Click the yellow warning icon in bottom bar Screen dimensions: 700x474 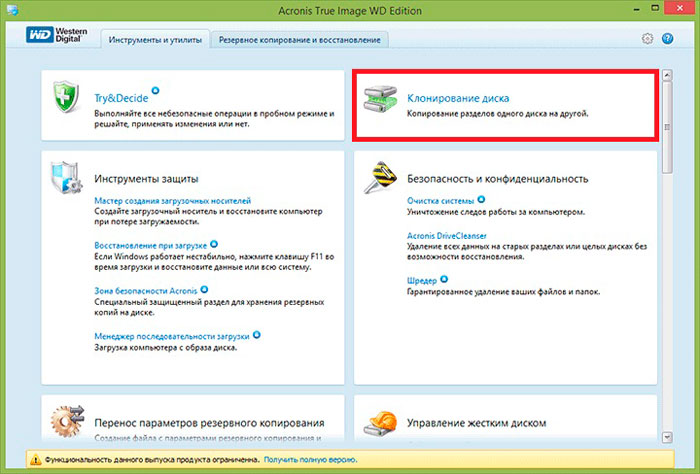coord(35,459)
